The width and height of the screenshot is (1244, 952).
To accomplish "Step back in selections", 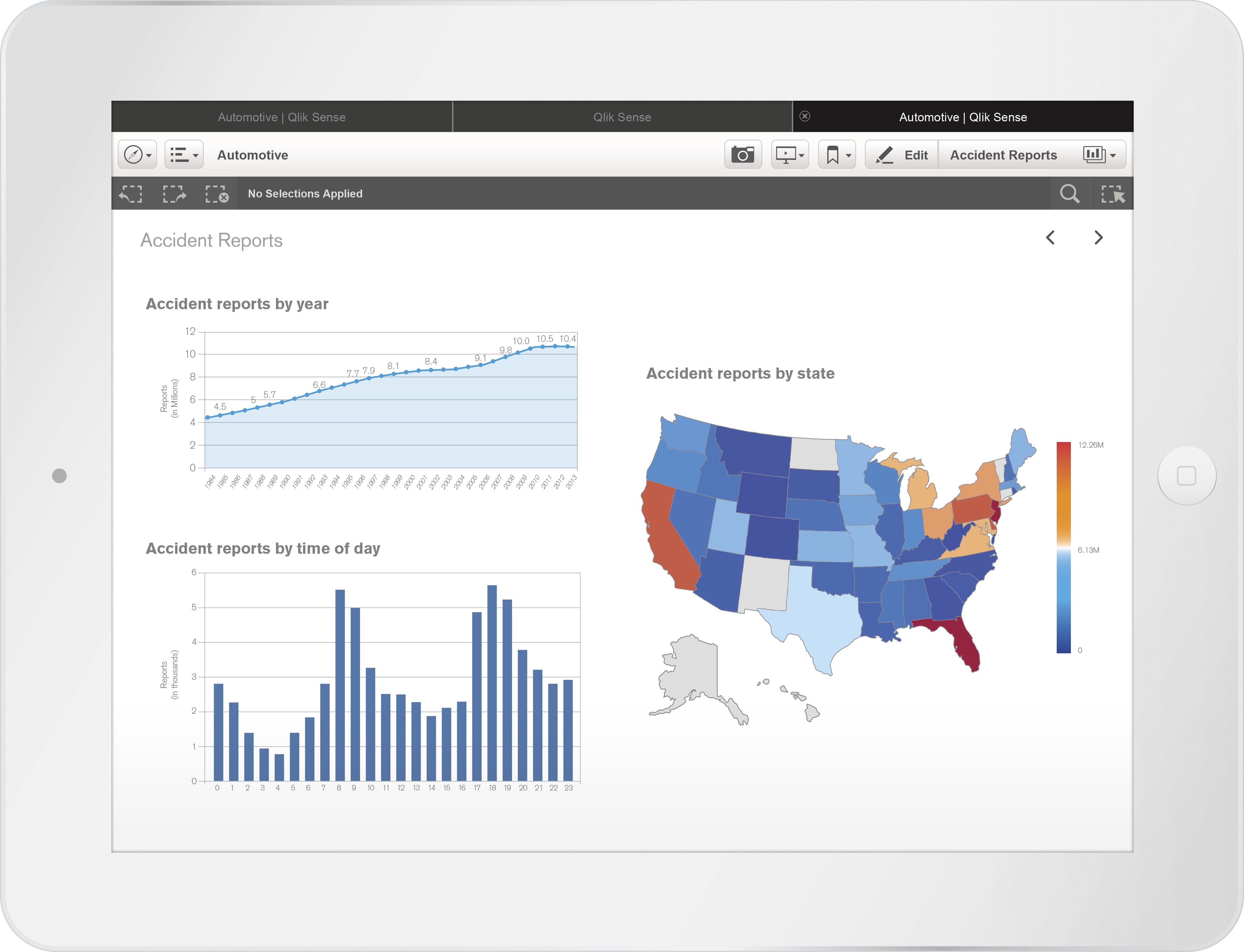I will [x=131, y=194].
